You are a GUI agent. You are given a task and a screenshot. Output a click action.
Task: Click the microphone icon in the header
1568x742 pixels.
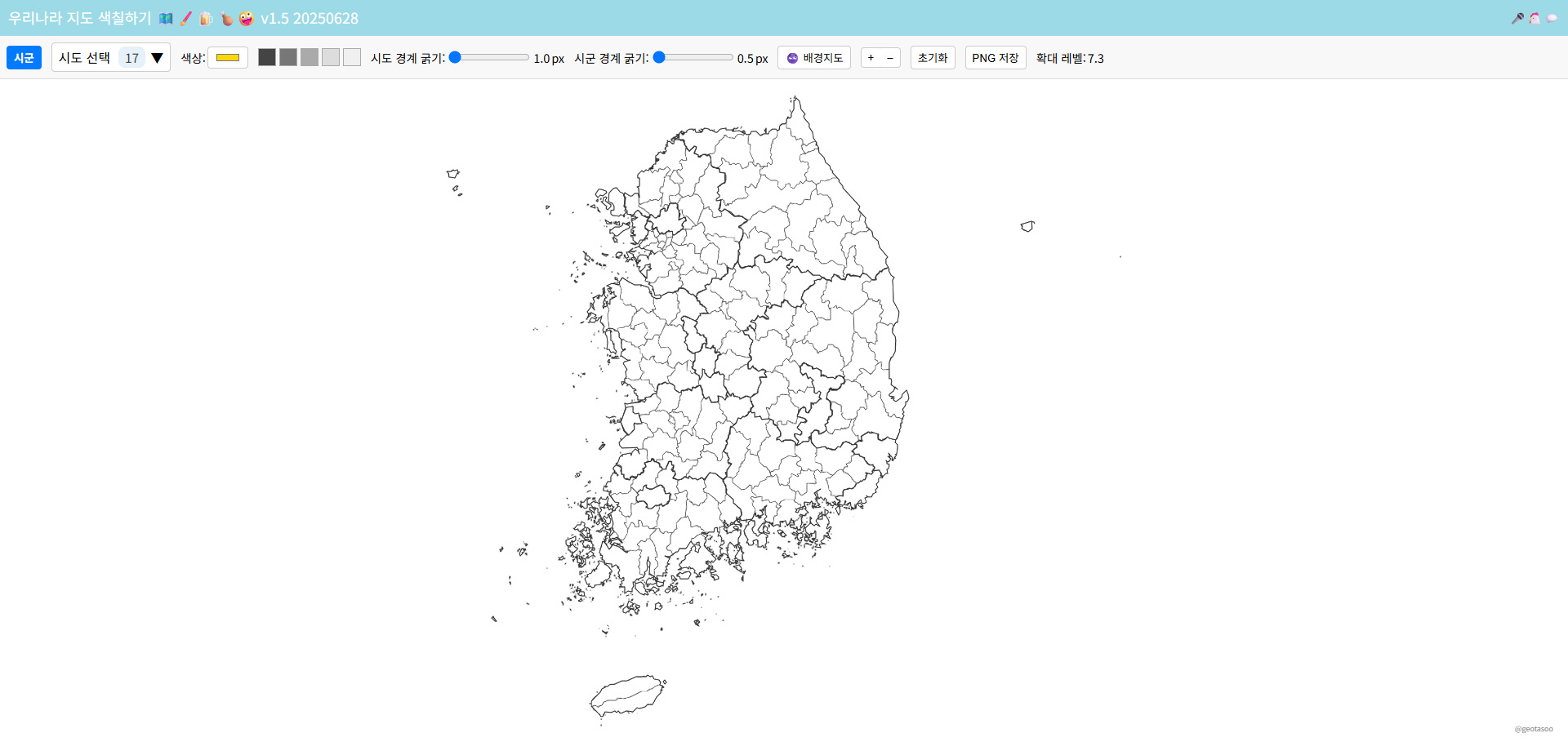(1517, 18)
